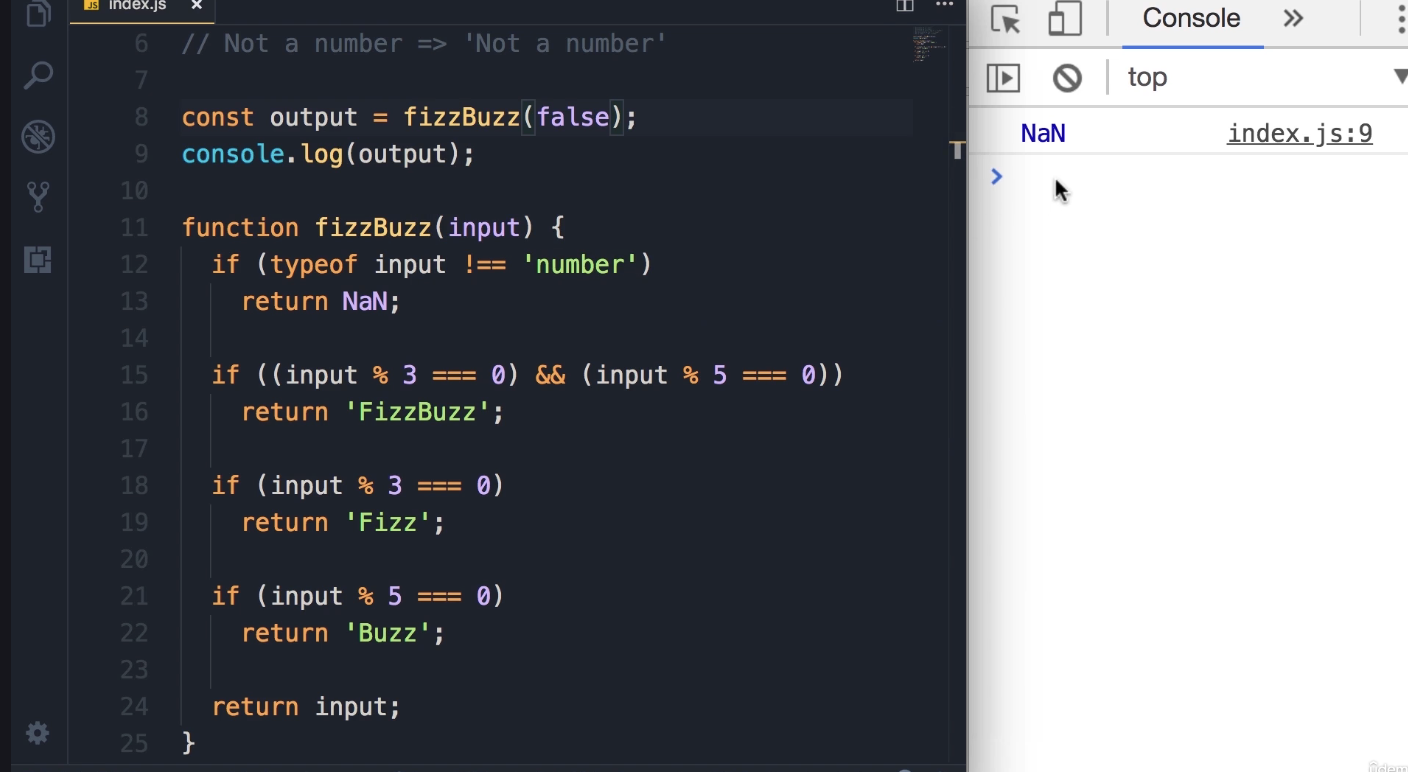Open the Search view in activity bar
This screenshot has height=772, width=1408.
pyautogui.click(x=37, y=76)
